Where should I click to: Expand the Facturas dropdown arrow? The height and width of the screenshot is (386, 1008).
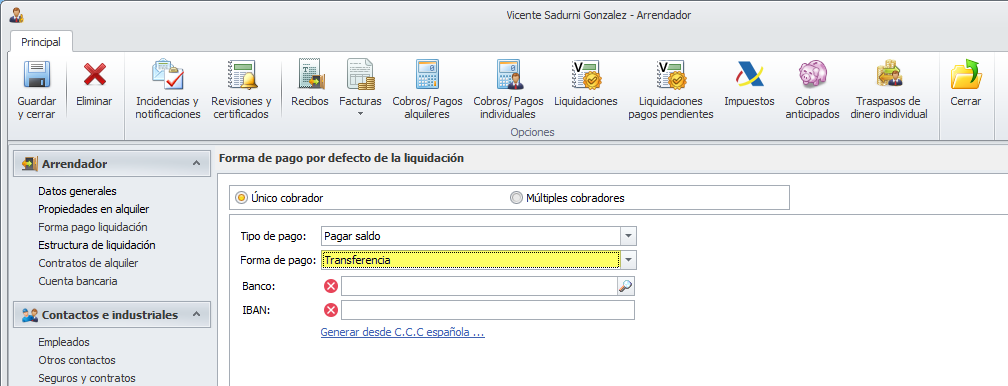(360, 115)
